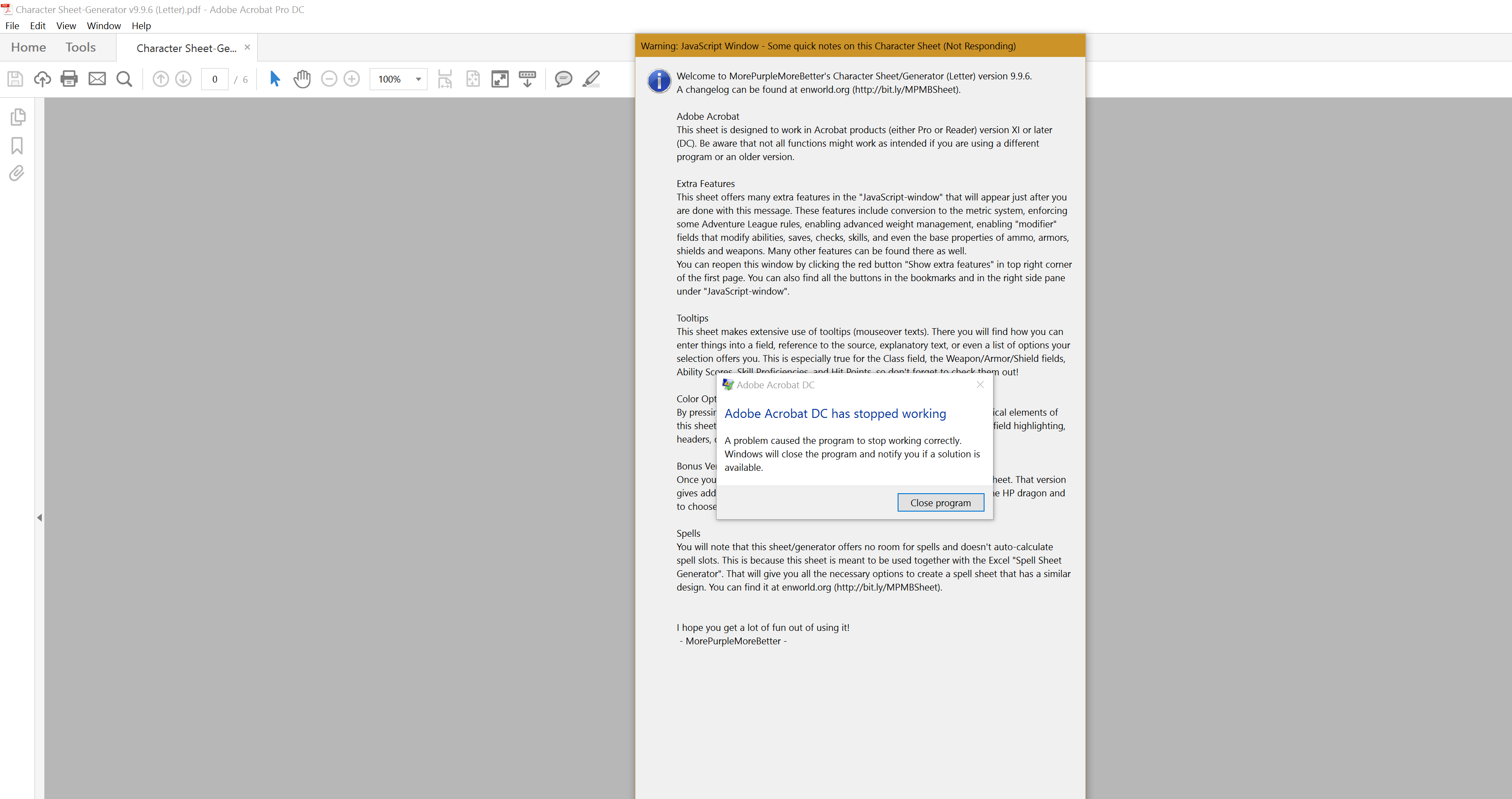The width and height of the screenshot is (1512, 799).
Task: Click the Save file icon
Action: (15, 78)
